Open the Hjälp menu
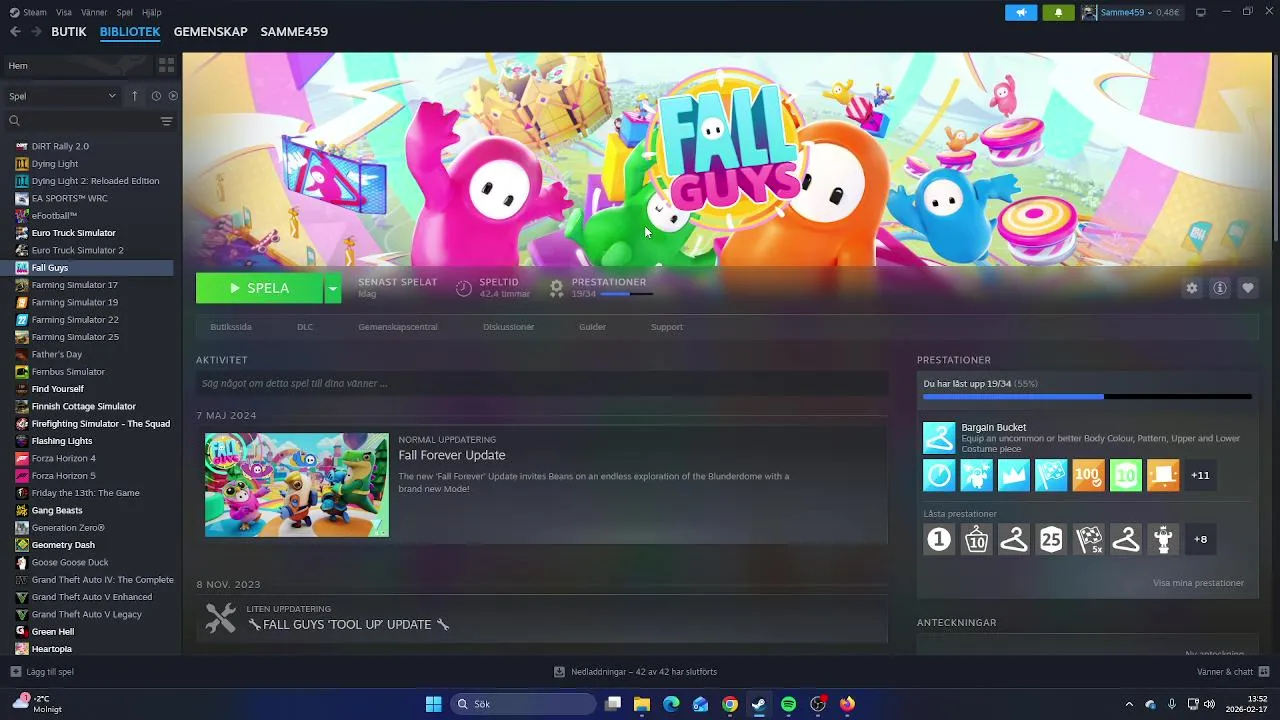 click(152, 12)
